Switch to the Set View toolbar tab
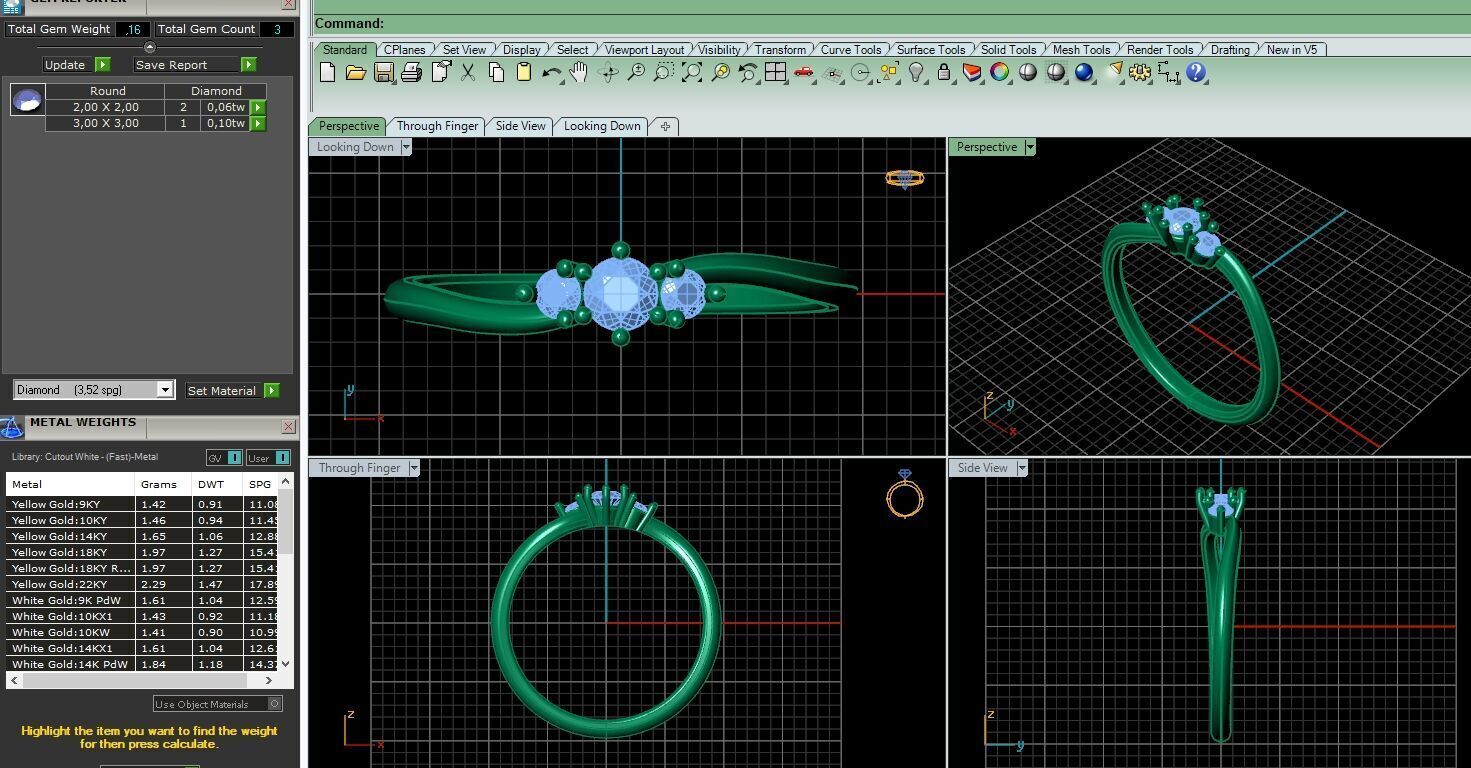The width and height of the screenshot is (1471, 768). point(464,49)
